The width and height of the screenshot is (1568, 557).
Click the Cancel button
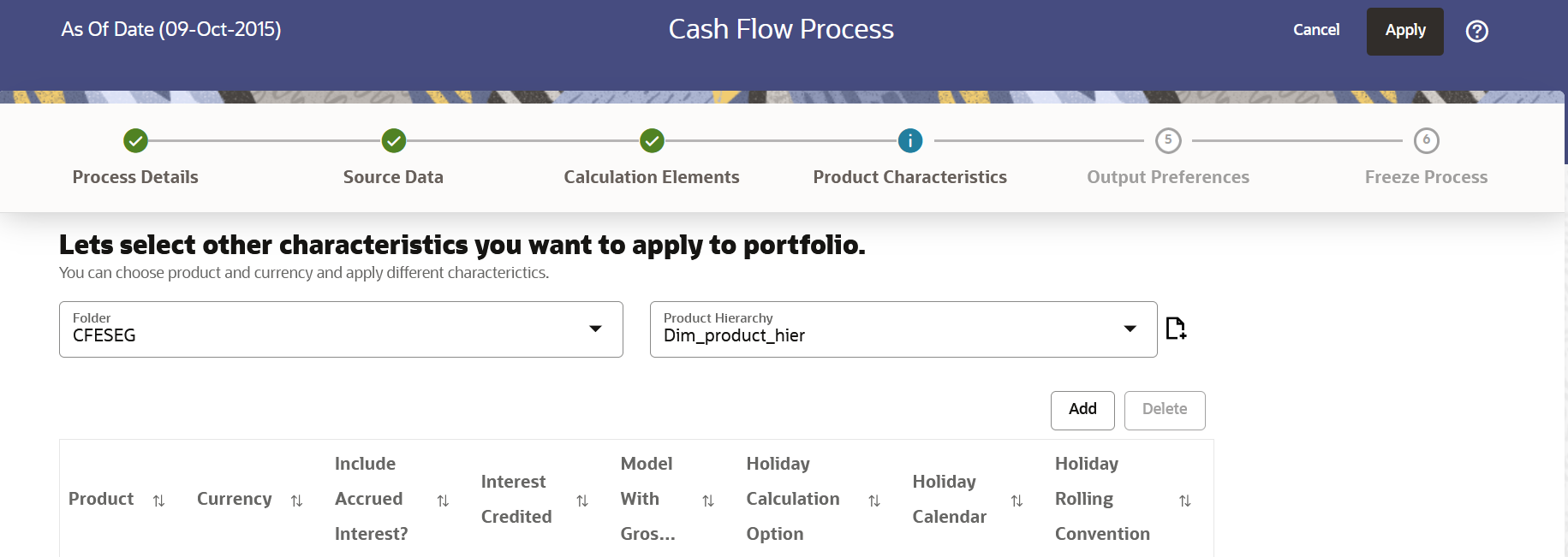[1316, 29]
